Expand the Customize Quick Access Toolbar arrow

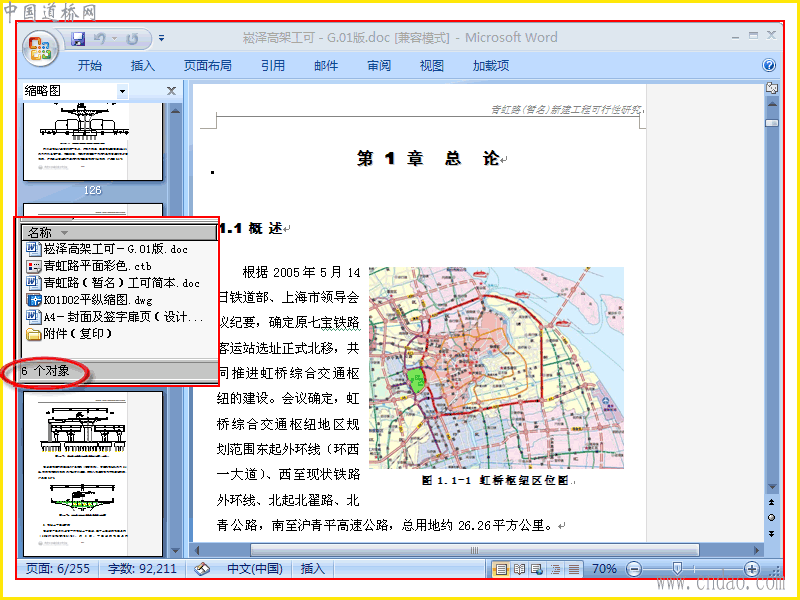click(x=161, y=38)
